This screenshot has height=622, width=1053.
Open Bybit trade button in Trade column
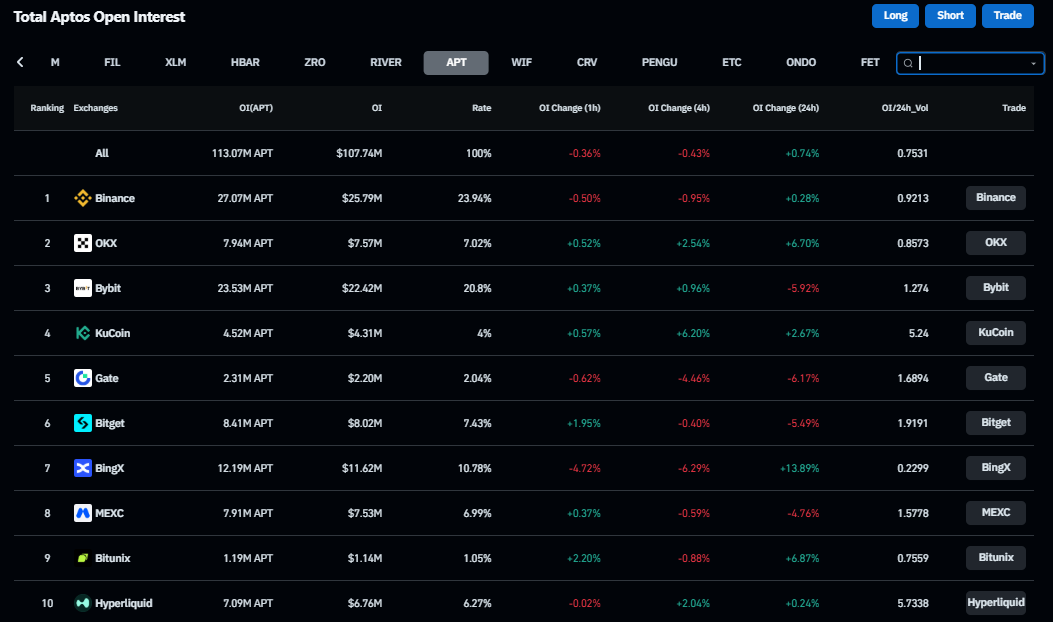tap(996, 288)
